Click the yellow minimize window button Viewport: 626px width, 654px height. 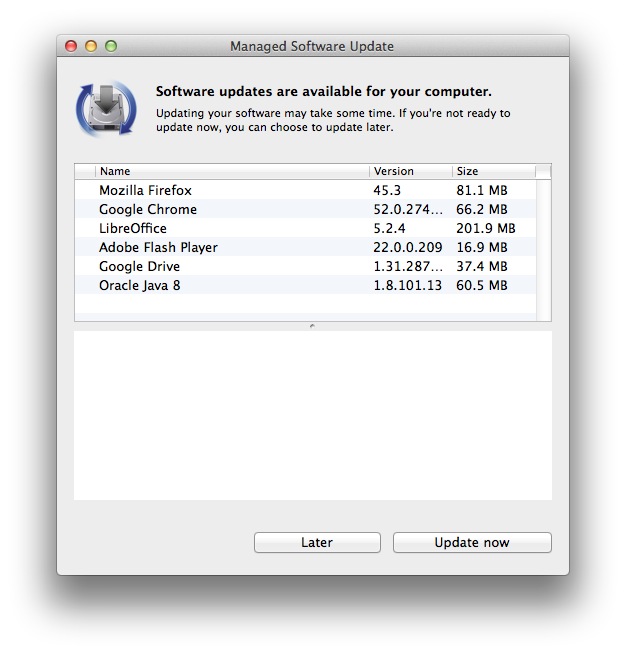click(x=91, y=46)
